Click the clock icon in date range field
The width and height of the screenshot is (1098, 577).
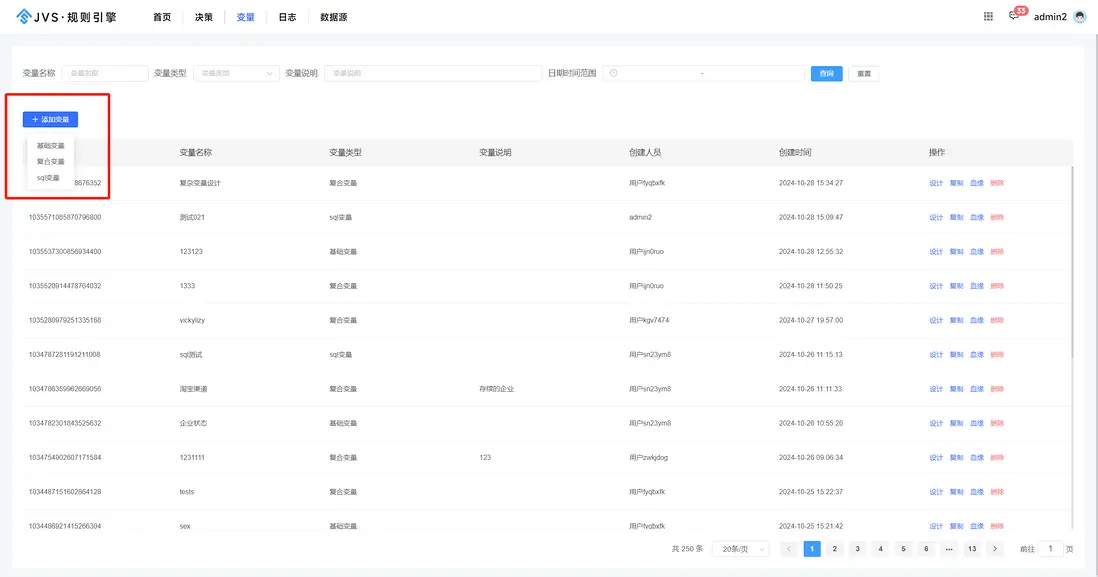click(x=613, y=73)
